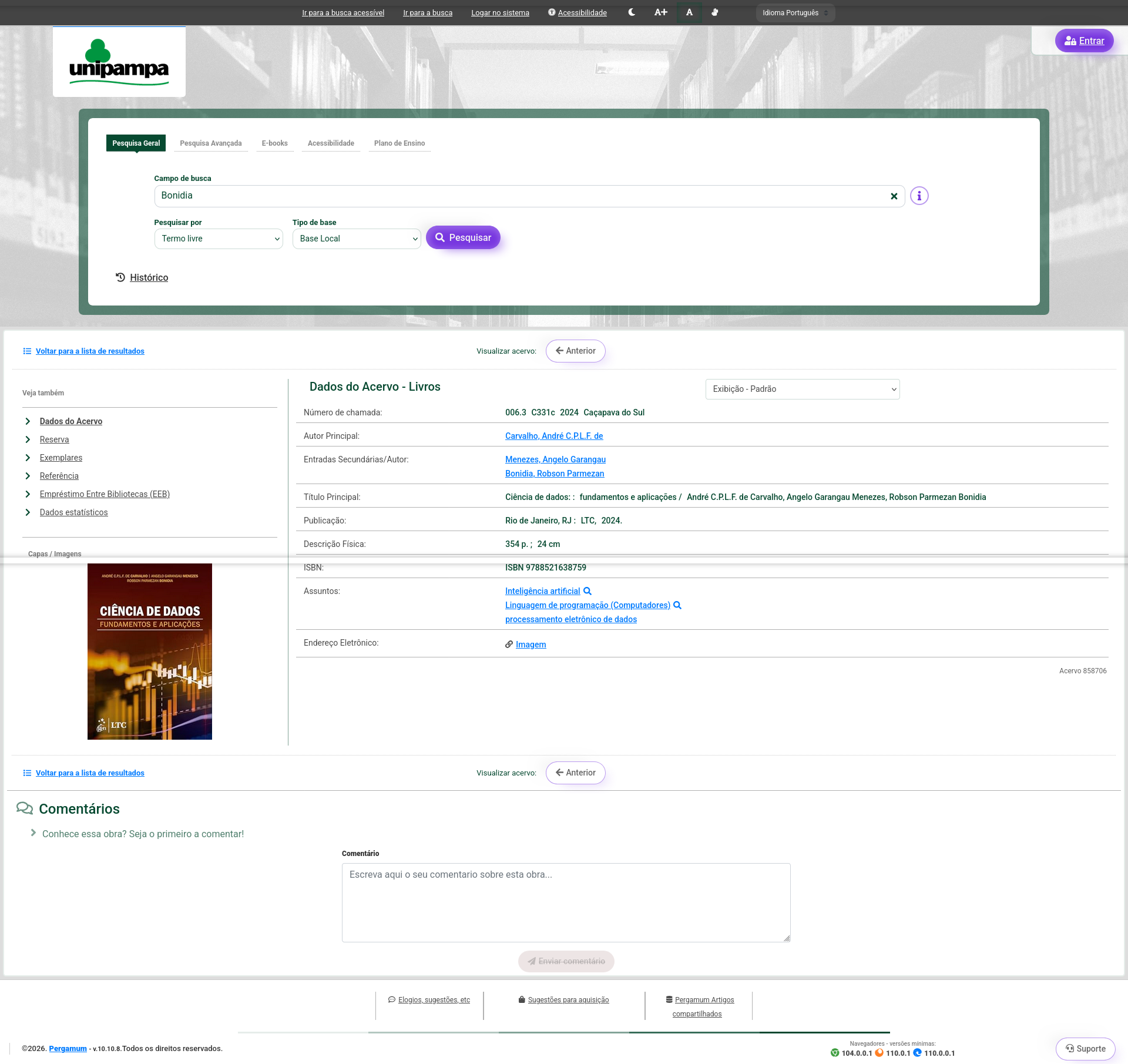Open the E-books tab

point(274,143)
